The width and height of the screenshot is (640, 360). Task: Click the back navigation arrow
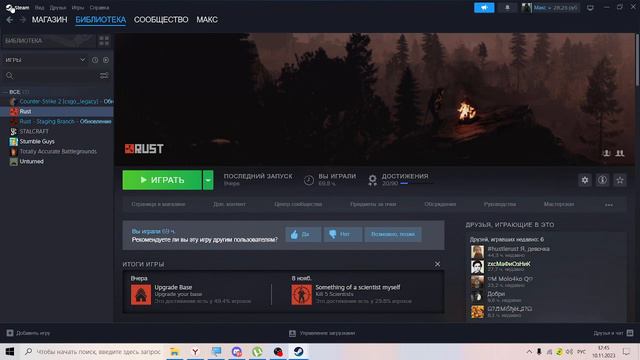pyautogui.click(x=10, y=20)
